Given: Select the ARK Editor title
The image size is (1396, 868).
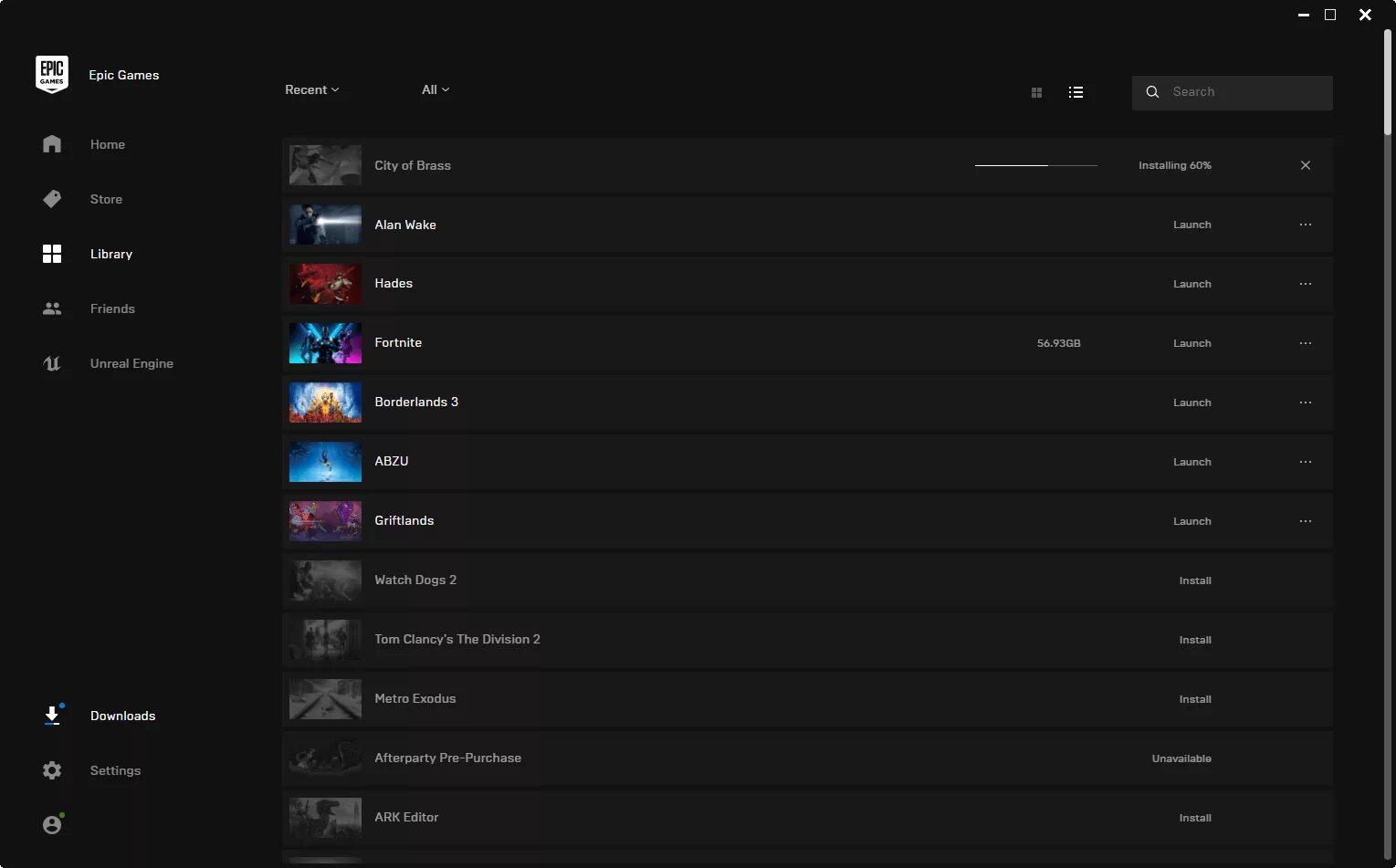Looking at the screenshot, I should [x=406, y=817].
